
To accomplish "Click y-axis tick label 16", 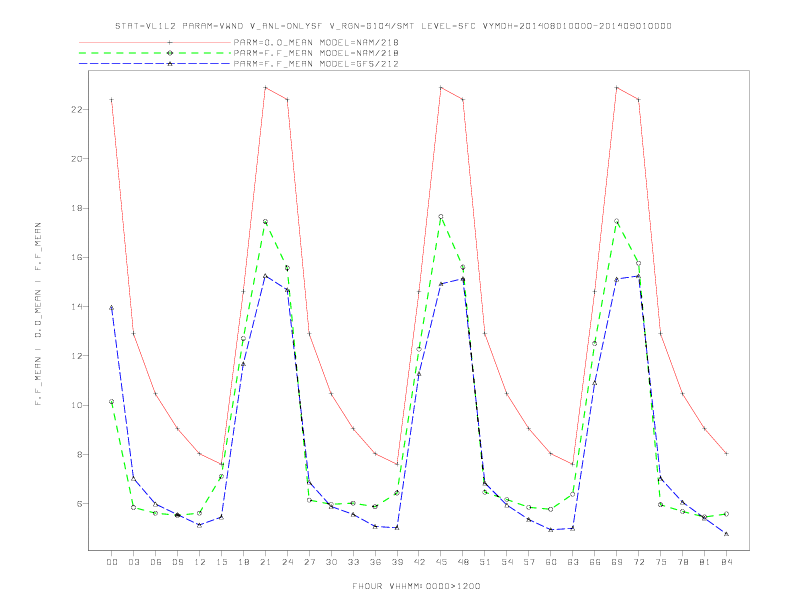I will coord(76,257).
